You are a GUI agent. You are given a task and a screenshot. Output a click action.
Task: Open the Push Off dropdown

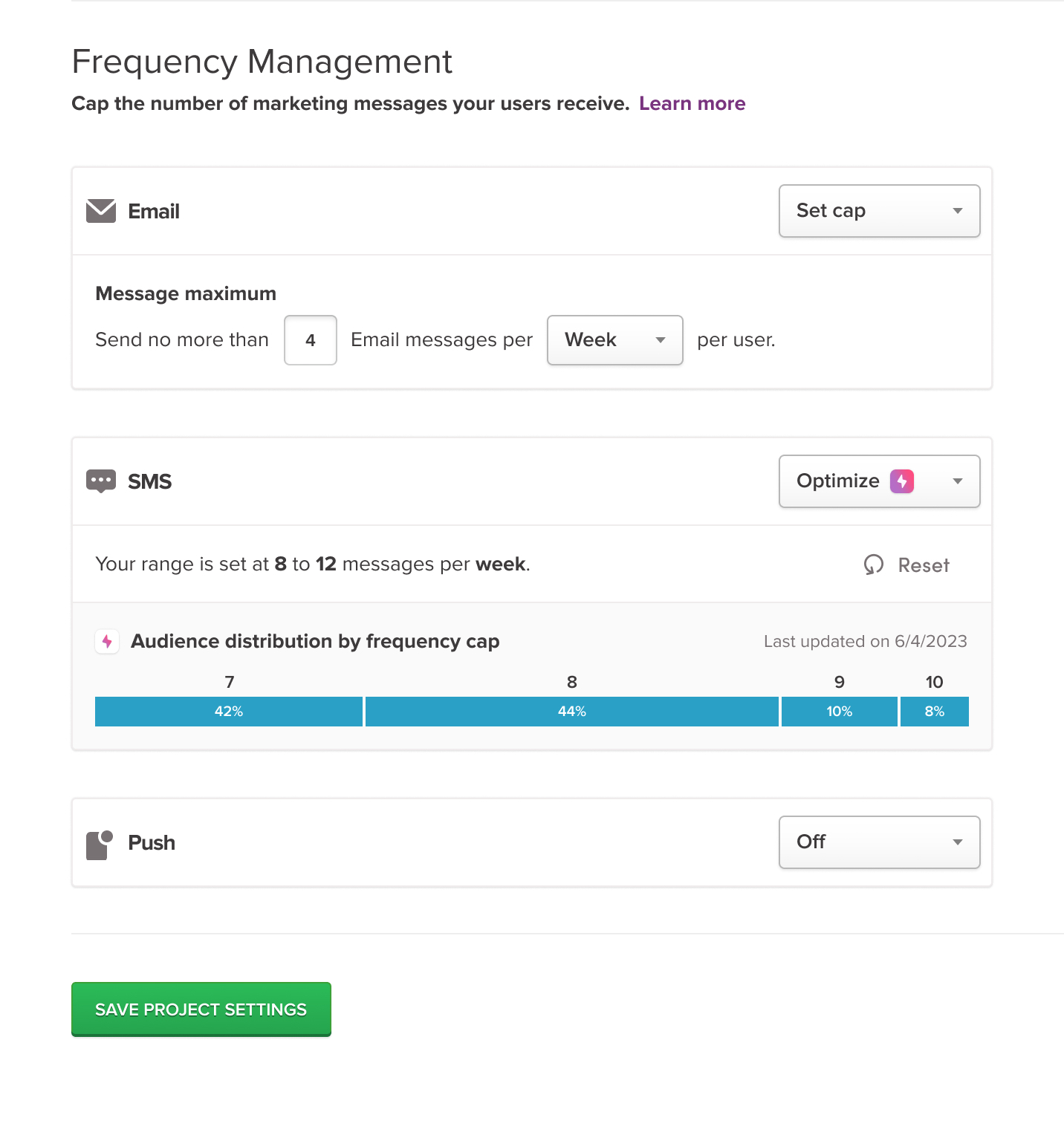click(x=880, y=842)
